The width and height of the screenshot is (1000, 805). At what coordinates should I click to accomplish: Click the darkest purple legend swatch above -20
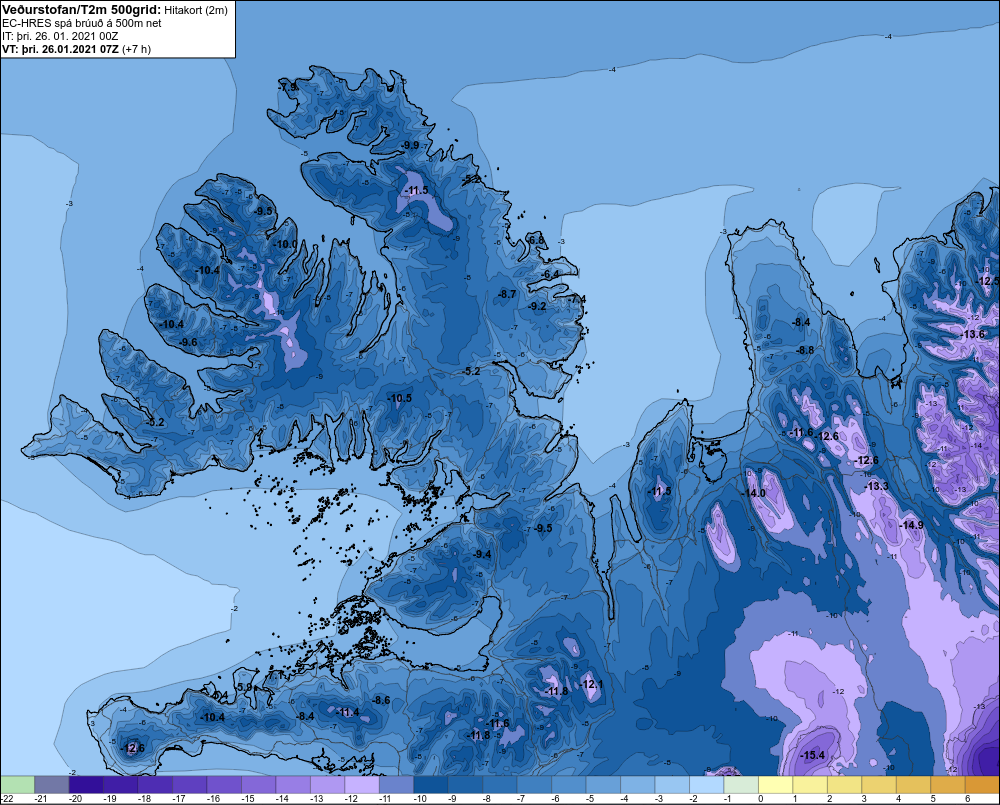[86, 784]
